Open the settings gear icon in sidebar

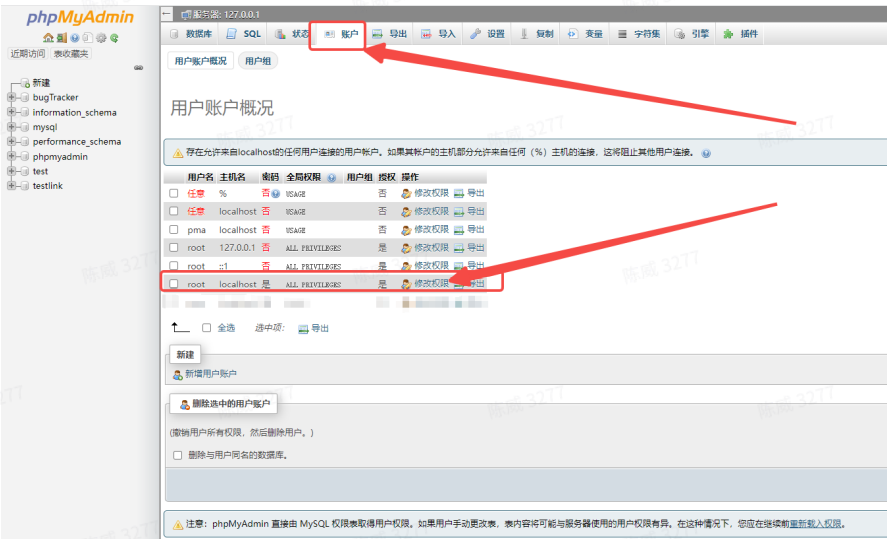pyautogui.click(x=101, y=38)
